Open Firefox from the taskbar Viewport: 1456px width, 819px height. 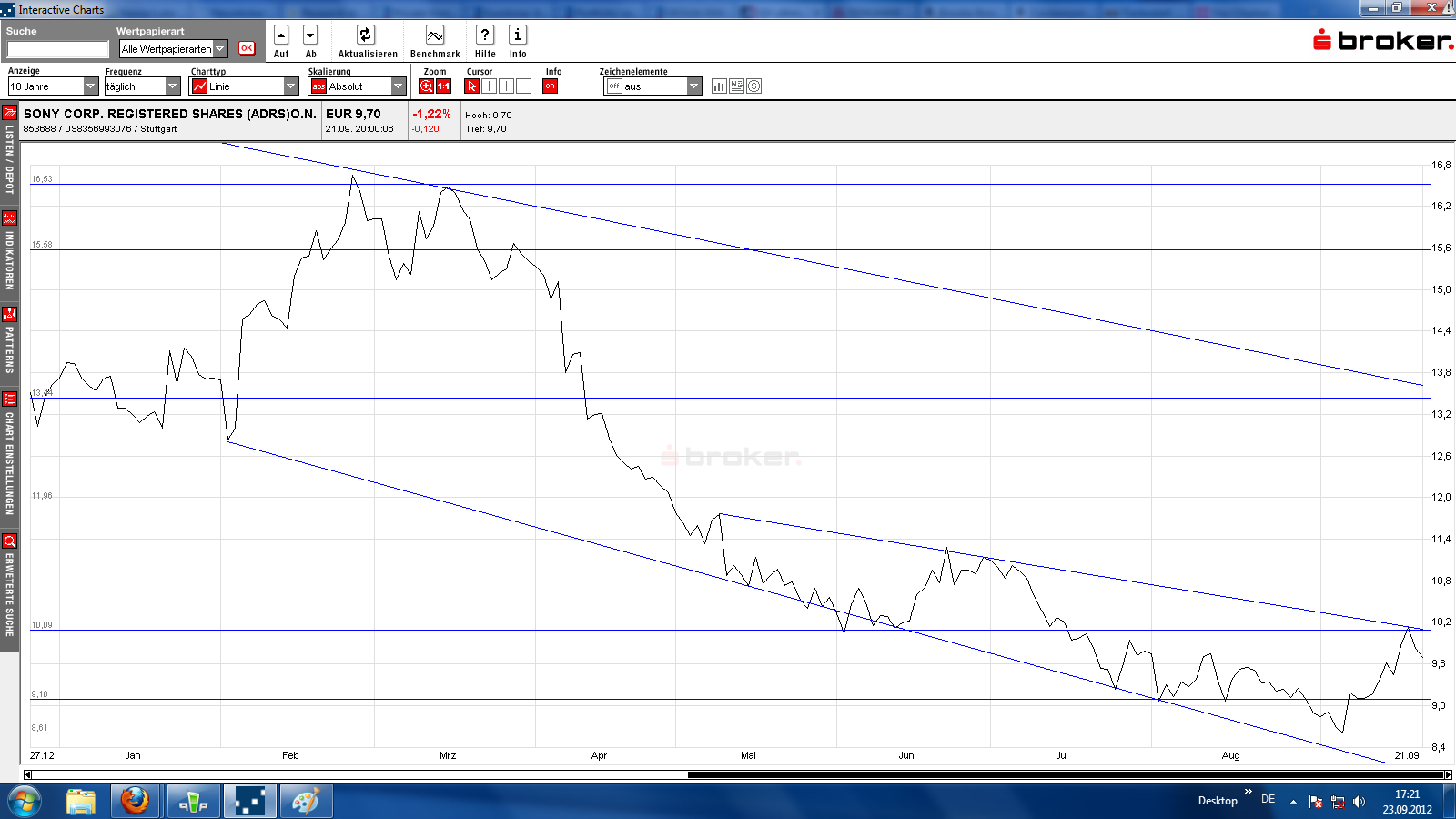point(135,801)
